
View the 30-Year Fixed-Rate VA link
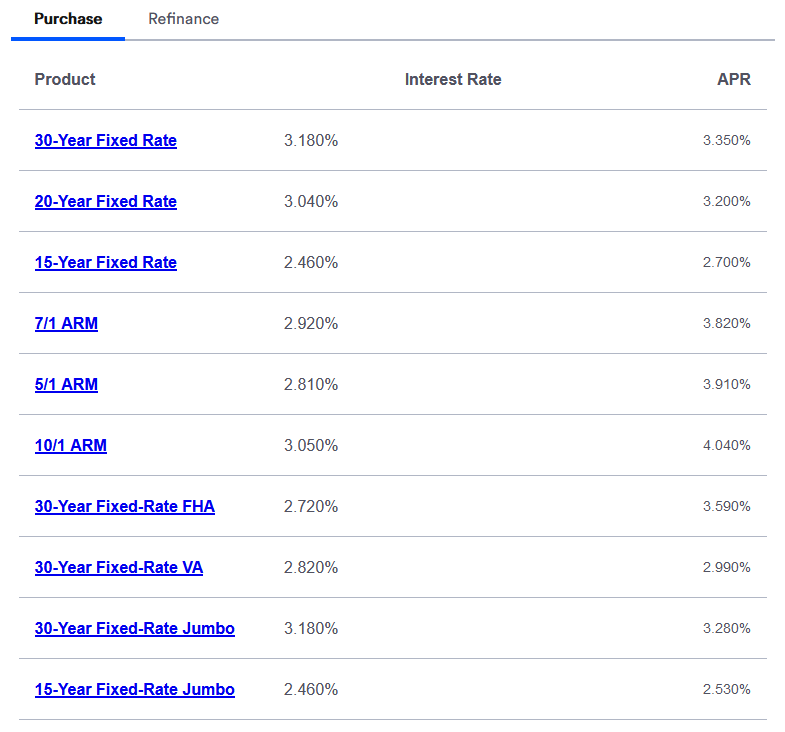(x=118, y=567)
